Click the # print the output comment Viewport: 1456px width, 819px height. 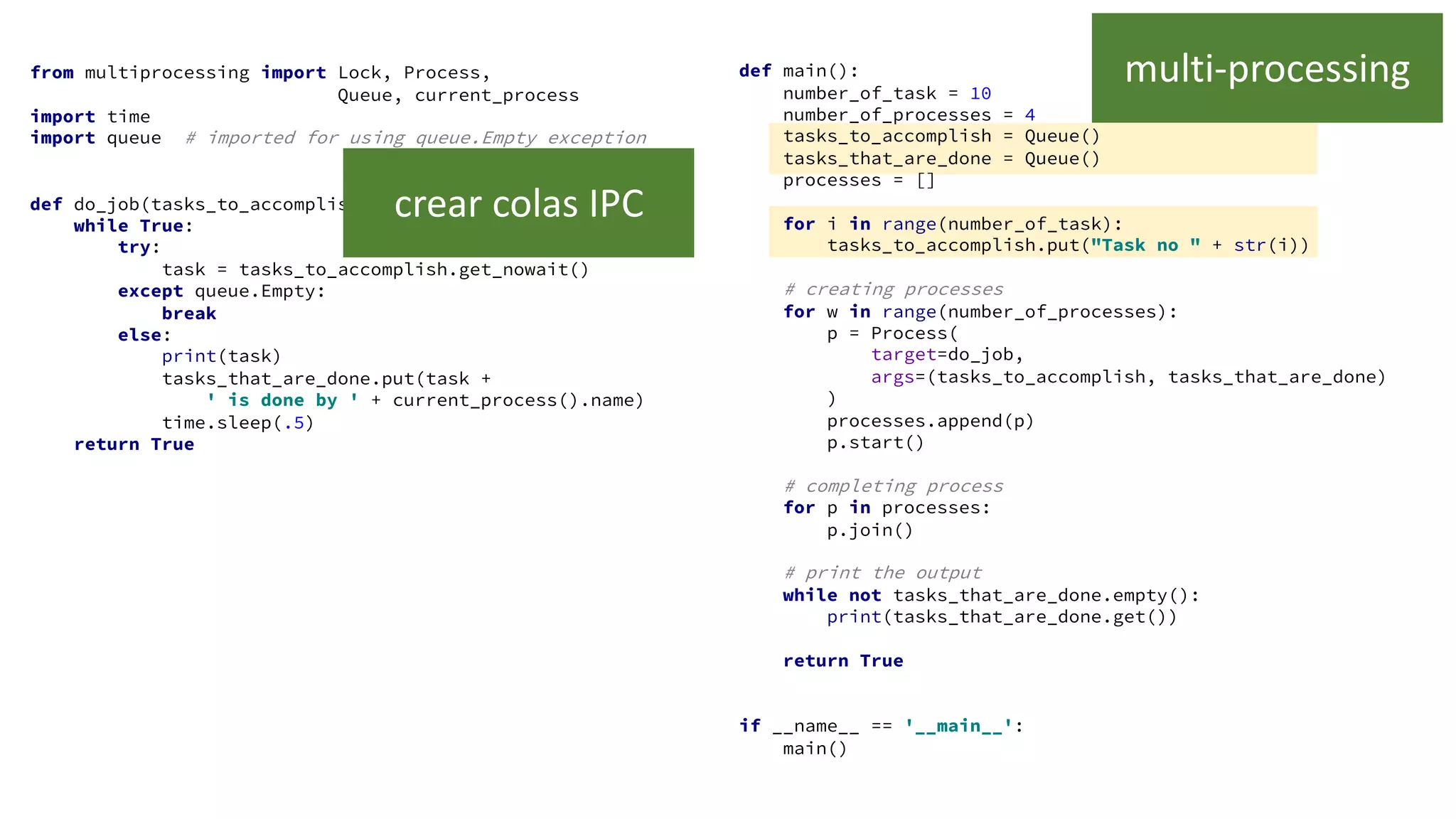(882, 573)
